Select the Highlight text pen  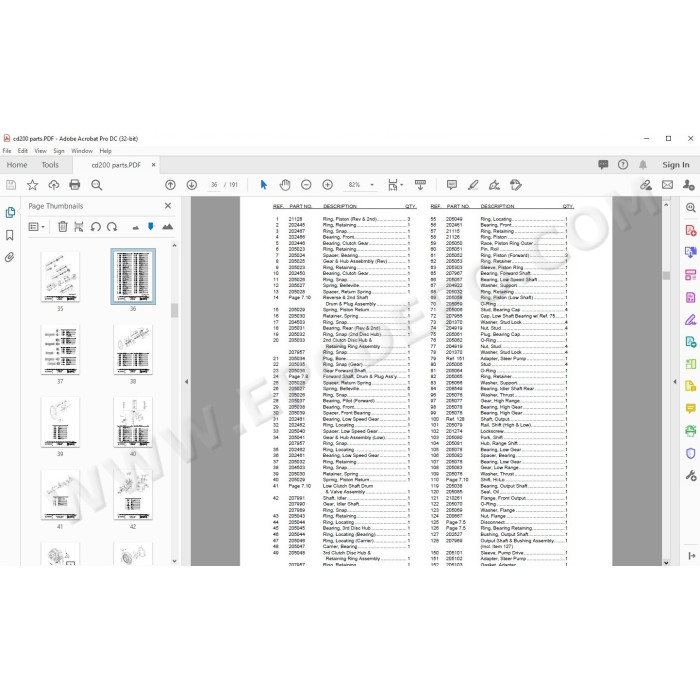[473, 185]
